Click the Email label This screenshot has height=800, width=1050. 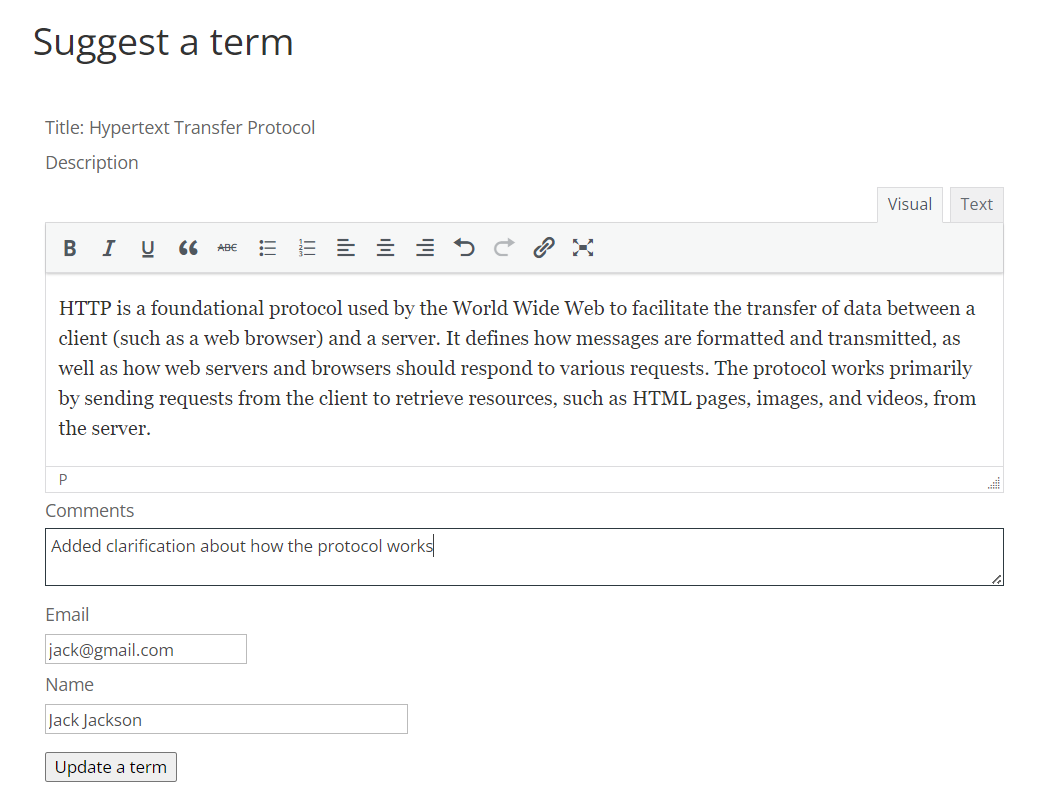(67, 615)
